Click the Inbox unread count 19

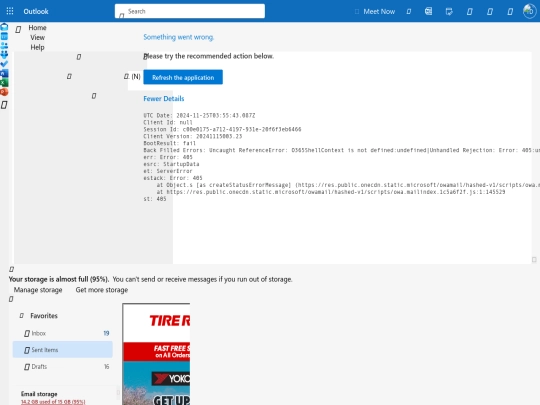pos(106,333)
